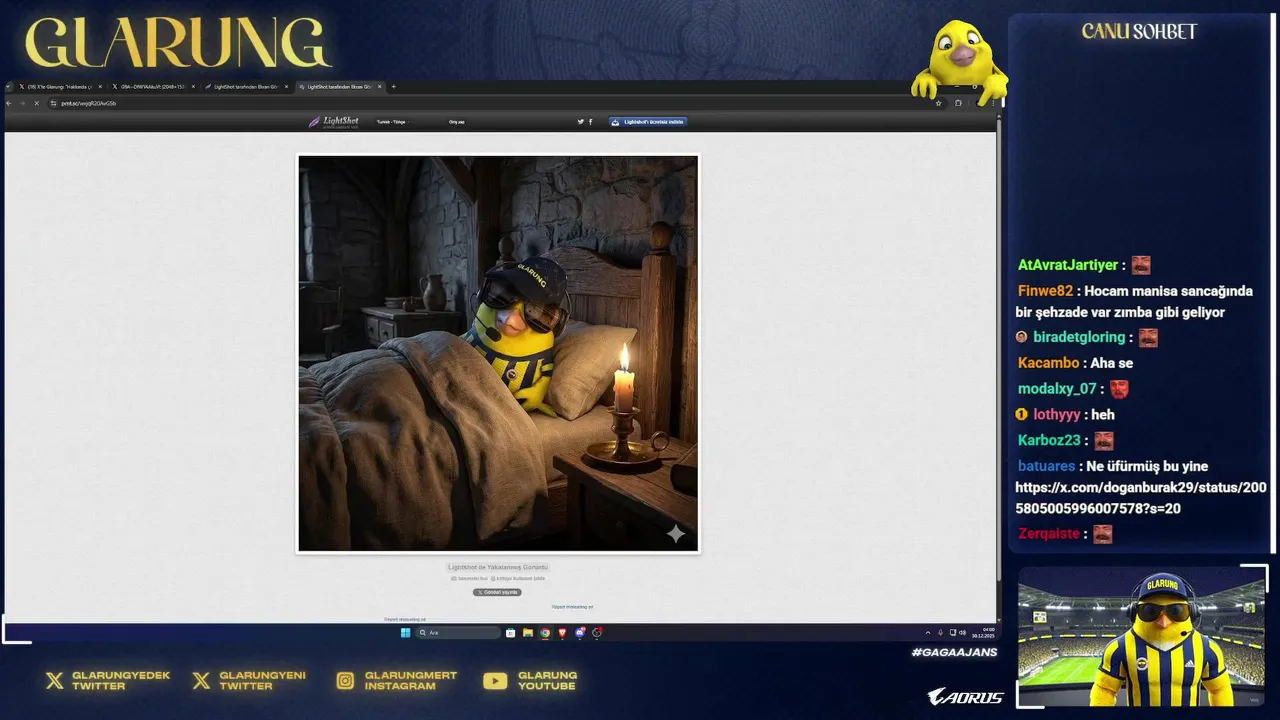Open Discord from the taskbar
This screenshot has height=720, width=1280.
coord(579,633)
